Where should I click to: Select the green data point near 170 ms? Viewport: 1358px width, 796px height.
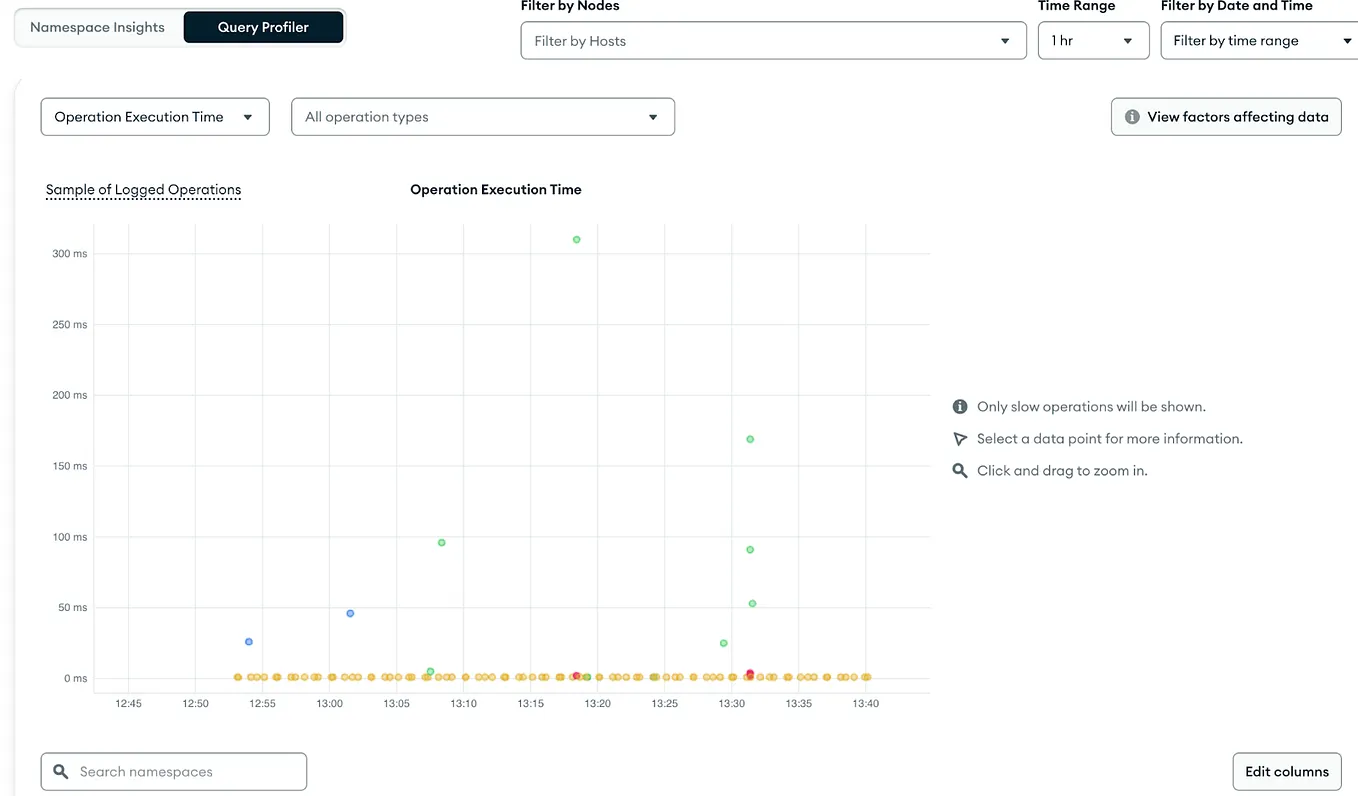pos(750,438)
